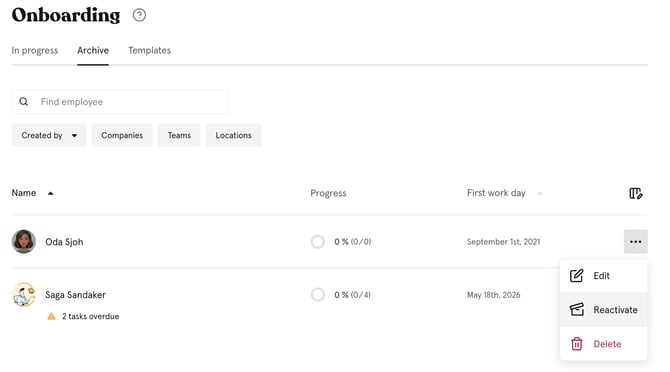Image resolution: width=670 pixels, height=372 pixels.
Task: Focus the Find employee search field
Action: 120,102
